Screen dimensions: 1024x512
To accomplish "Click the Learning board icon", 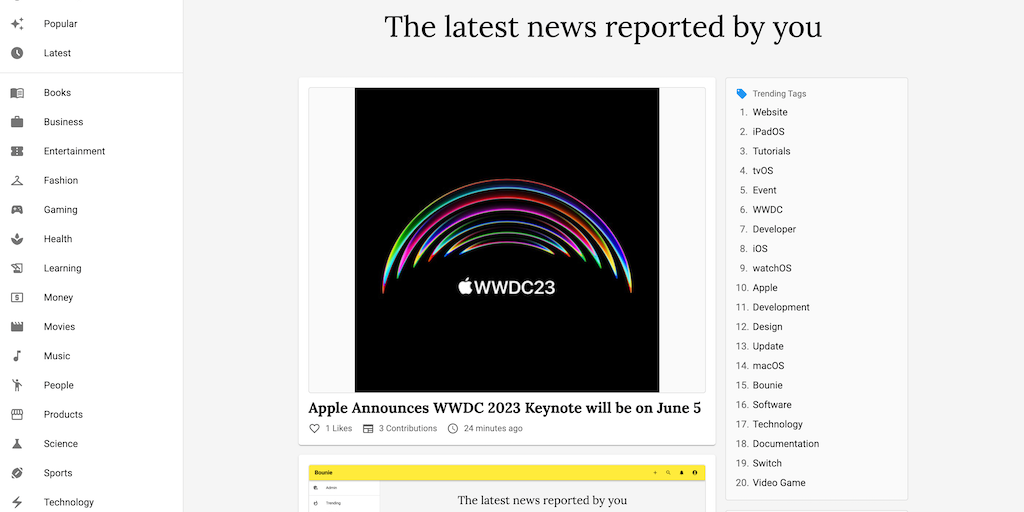I will (x=17, y=268).
